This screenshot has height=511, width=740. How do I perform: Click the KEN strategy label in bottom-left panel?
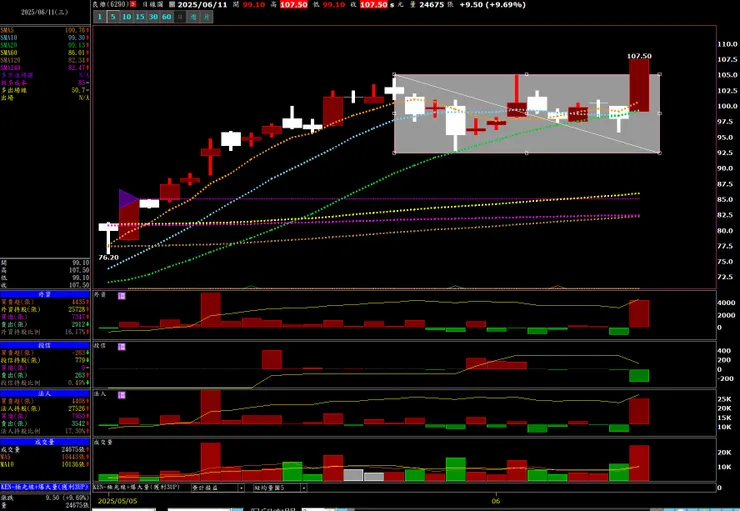(x=45, y=486)
